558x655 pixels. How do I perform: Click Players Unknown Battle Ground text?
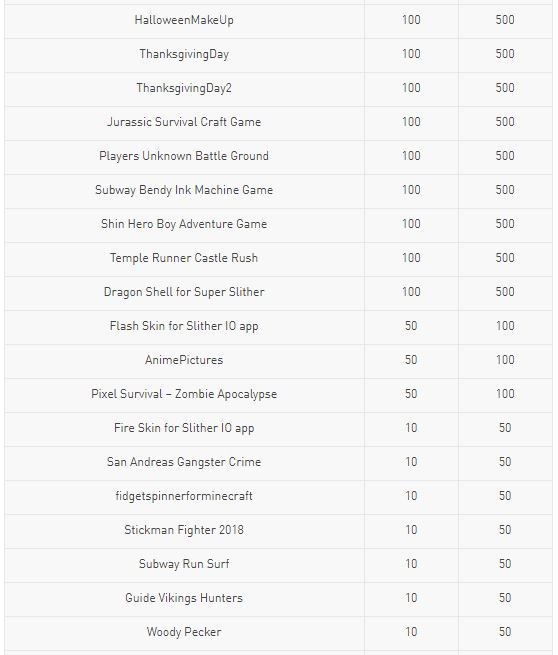(184, 156)
